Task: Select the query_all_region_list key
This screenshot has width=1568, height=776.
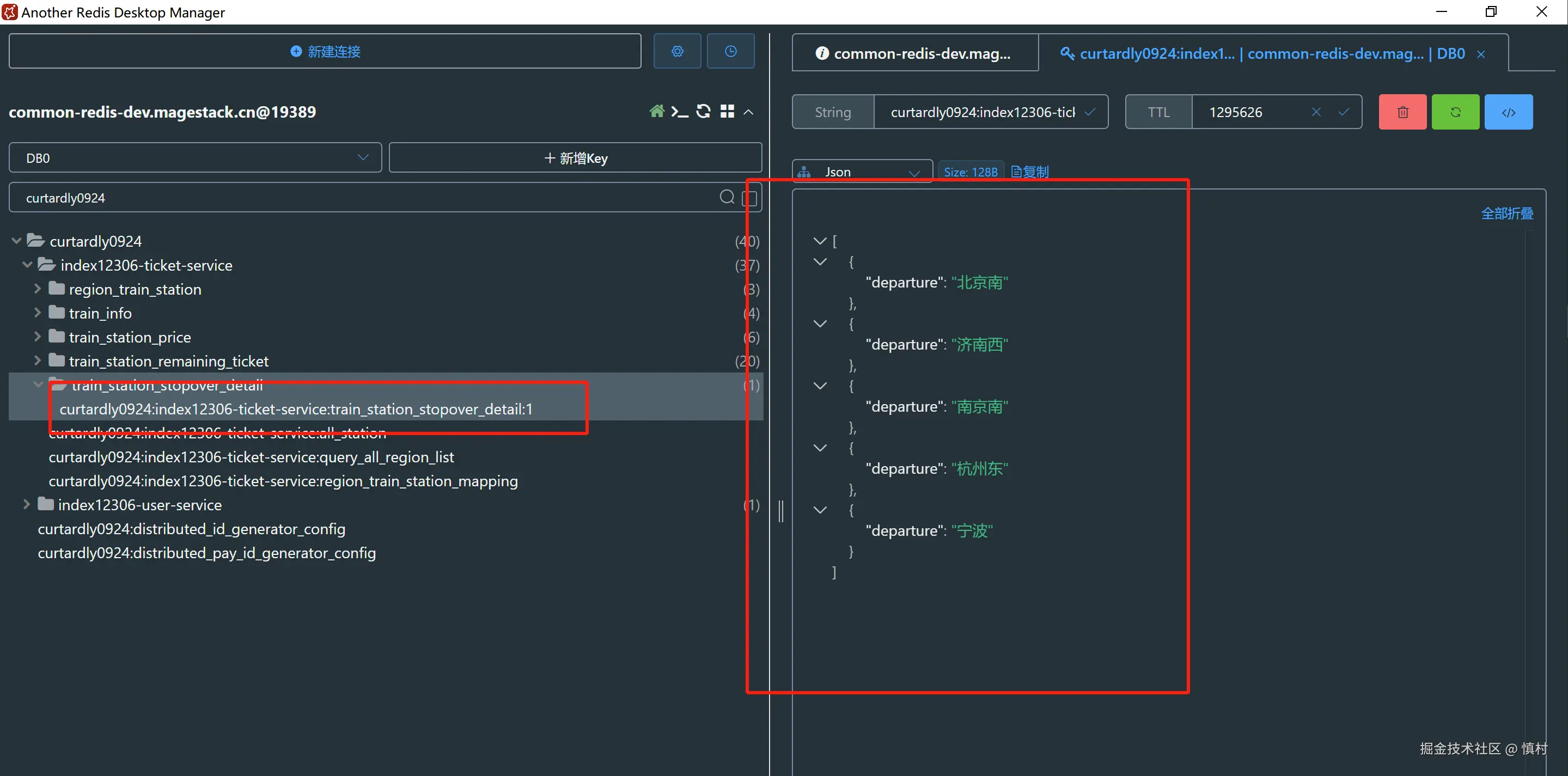Action: 251,457
